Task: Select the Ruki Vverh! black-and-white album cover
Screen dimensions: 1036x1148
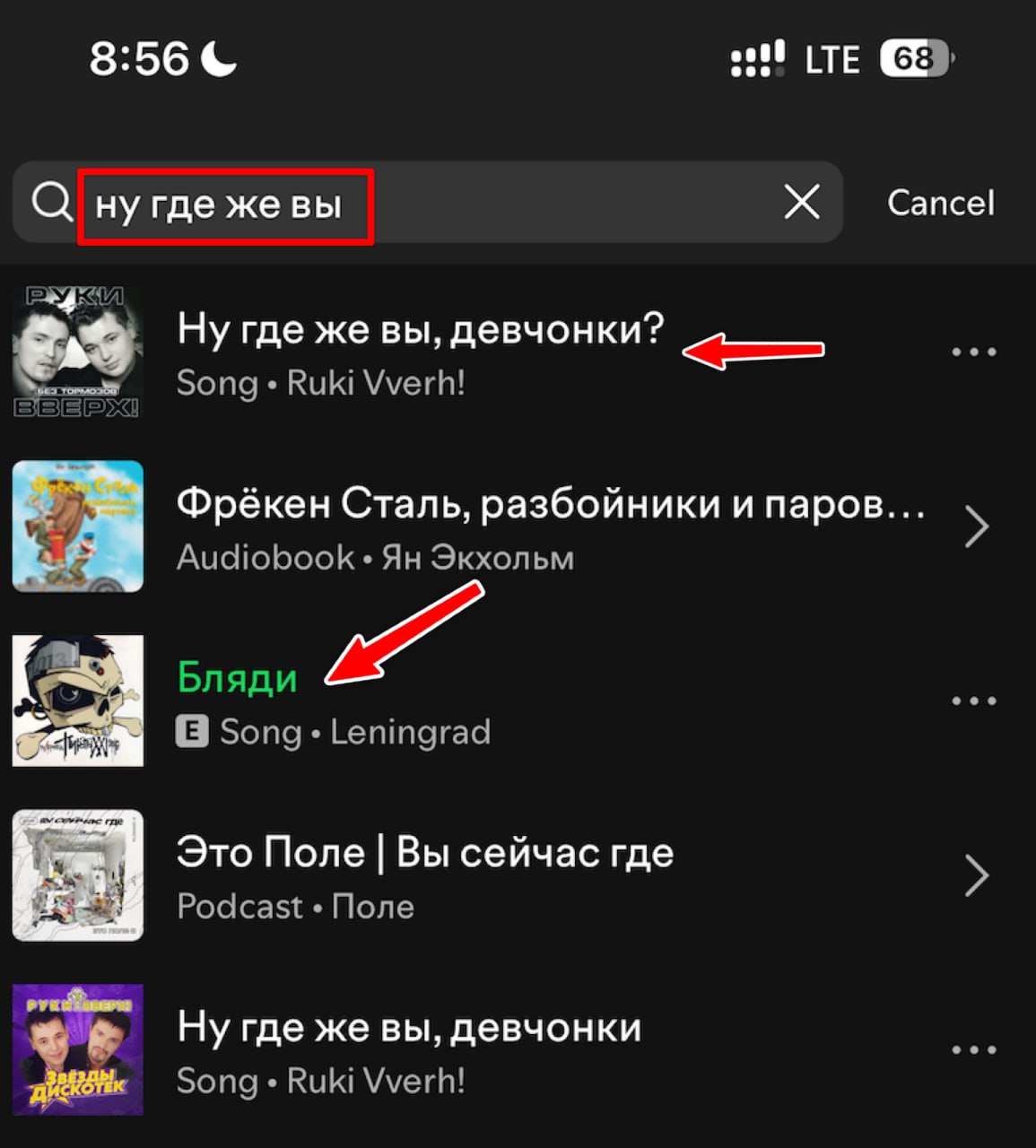Action: coord(78,352)
